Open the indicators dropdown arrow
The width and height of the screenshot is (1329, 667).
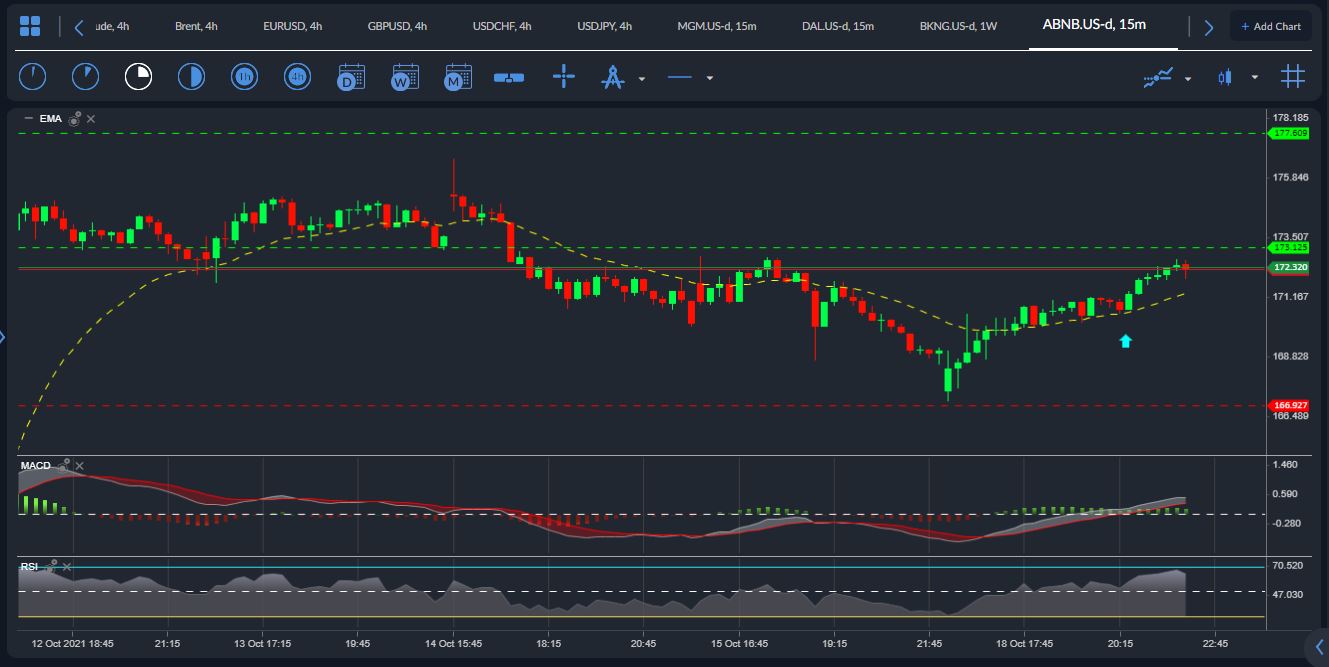click(1188, 78)
